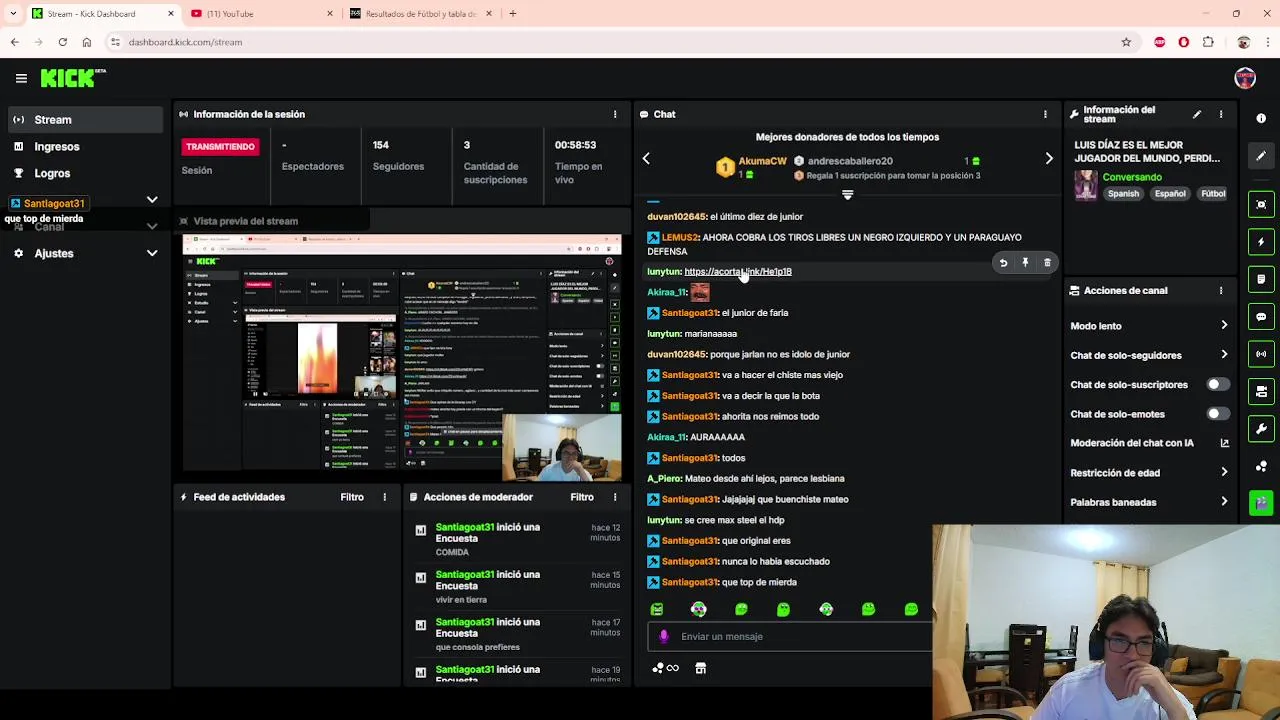
Task: Open the channel points infinity icon below chat
Action: click(x=665, y=668)
